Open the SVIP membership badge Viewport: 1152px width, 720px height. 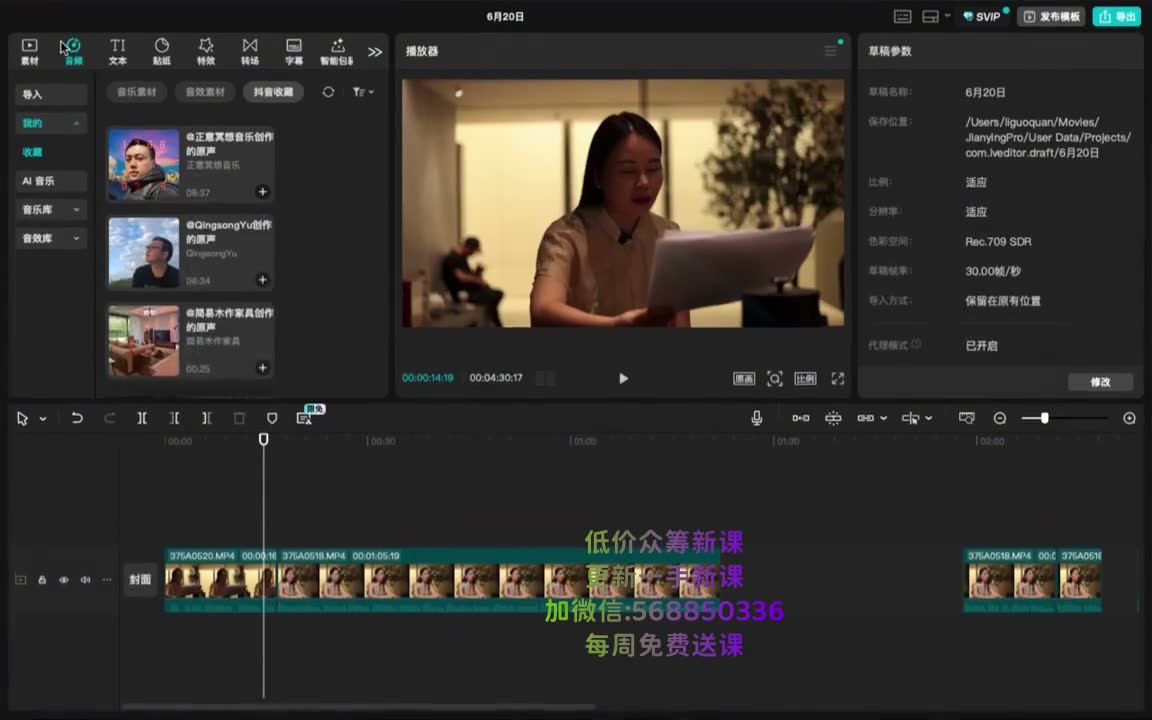(x=982, y=16)
